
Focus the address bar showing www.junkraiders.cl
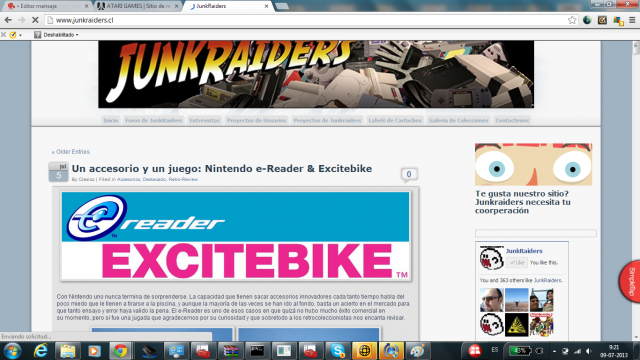306,20
